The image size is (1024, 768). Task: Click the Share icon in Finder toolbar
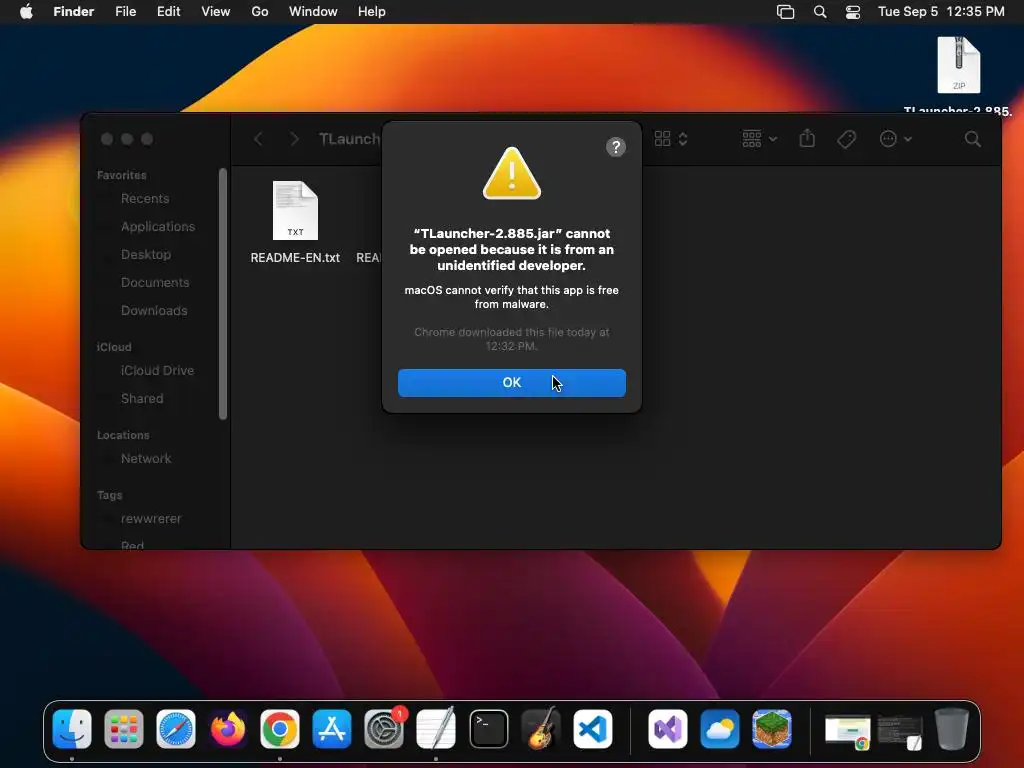point(807,138)
